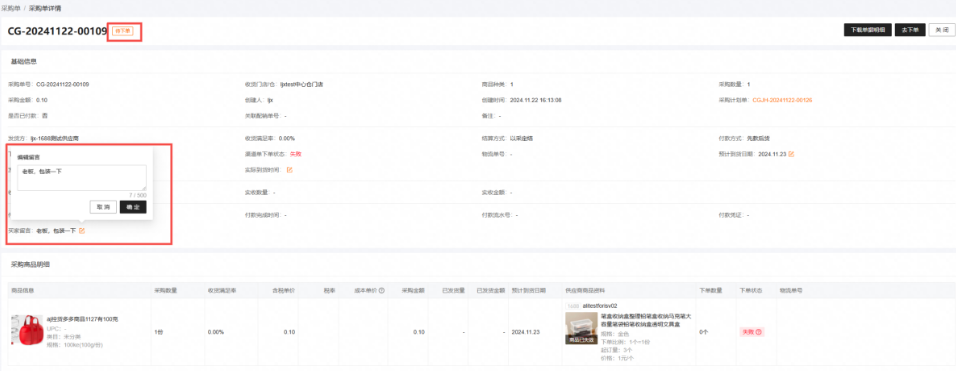956x371 pixels.
Task: Click the edit icon next to 实际到货时间
Action: point(290,170)
